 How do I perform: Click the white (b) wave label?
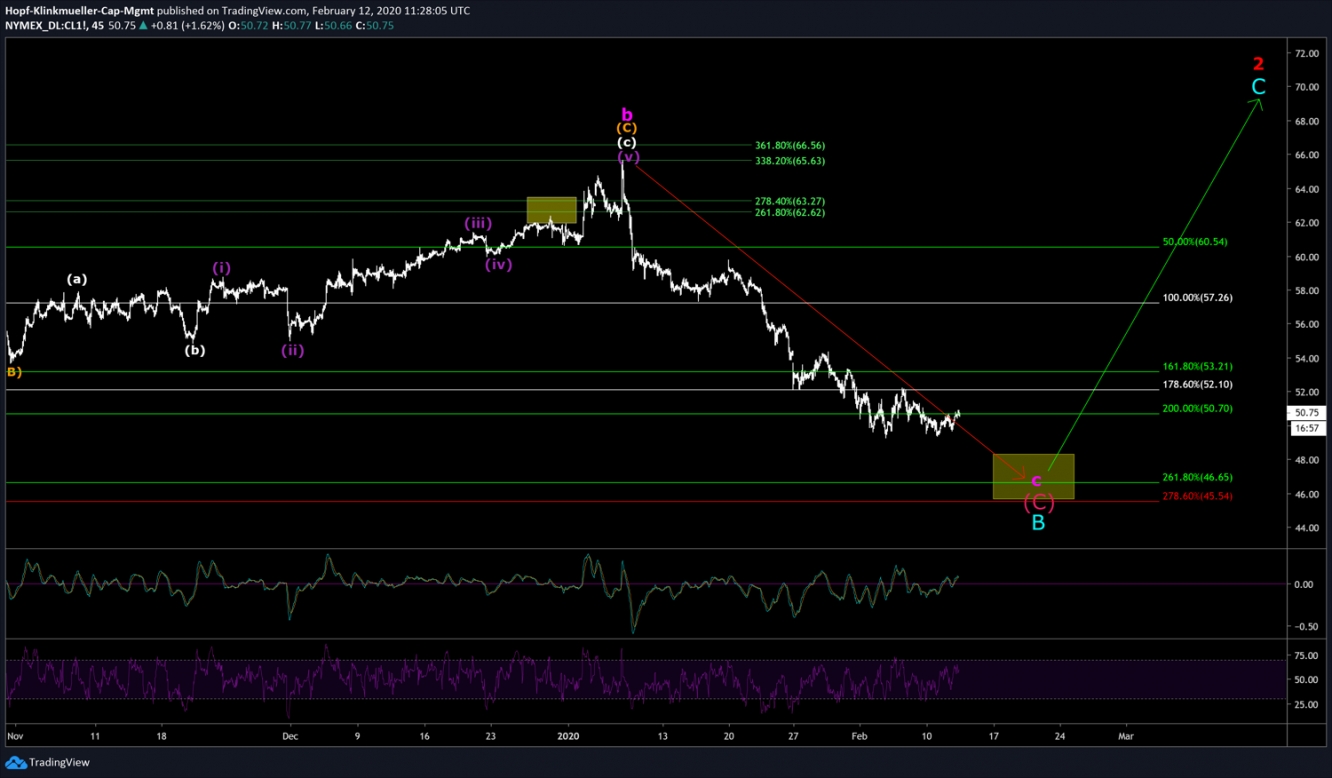tap(195, 350)
